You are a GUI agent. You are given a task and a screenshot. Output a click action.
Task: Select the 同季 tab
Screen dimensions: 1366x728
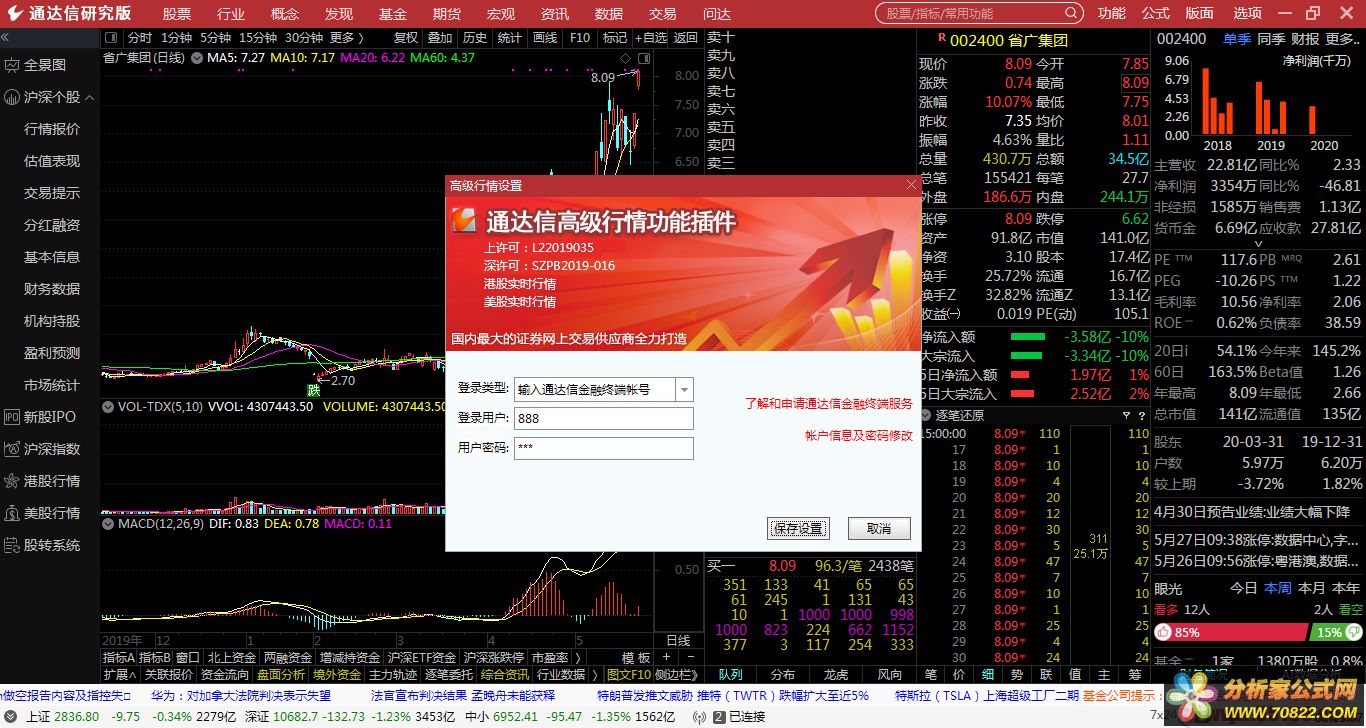pos(1271,39)
